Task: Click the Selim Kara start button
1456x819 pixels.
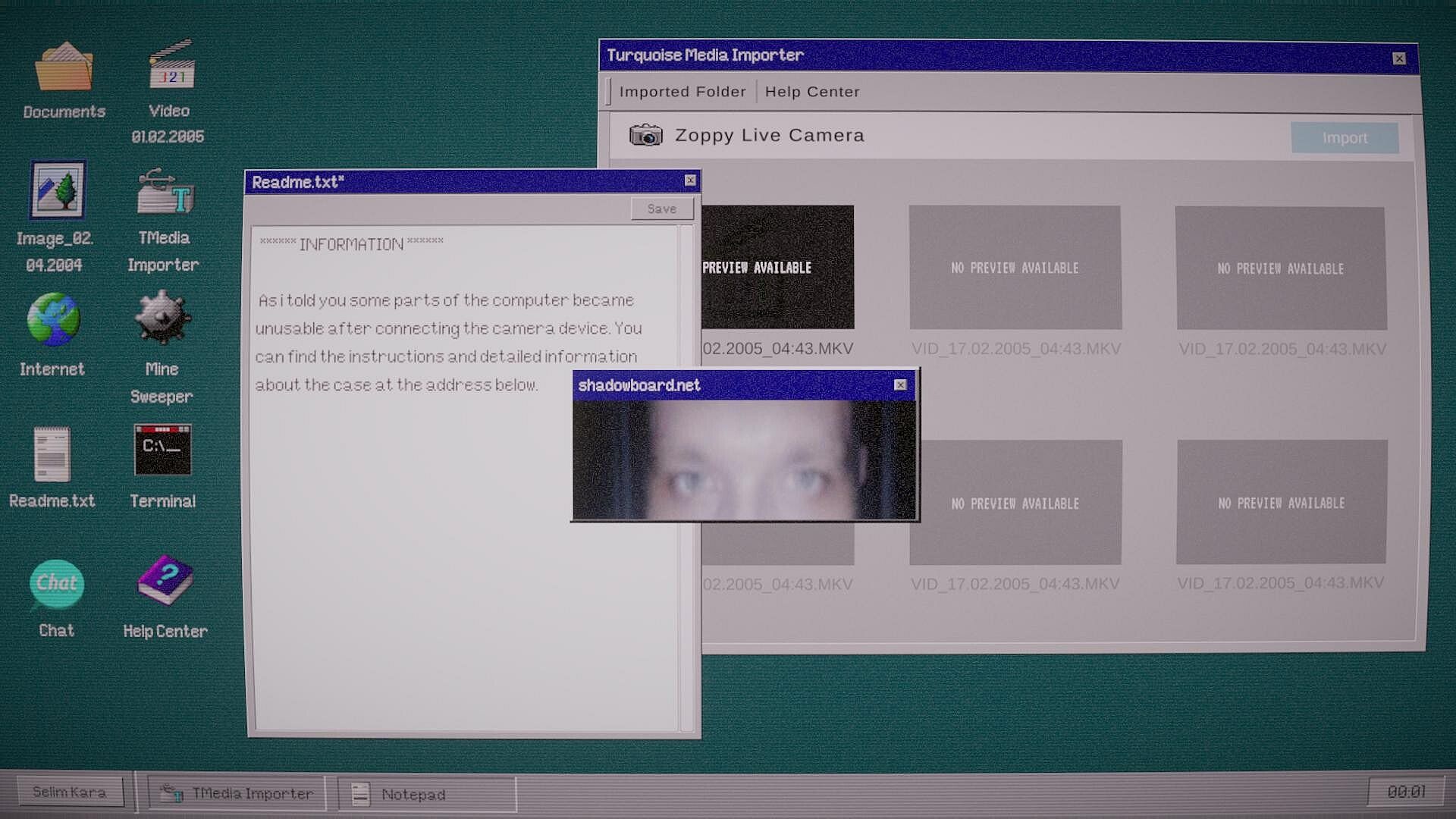Action: (69, 792)
